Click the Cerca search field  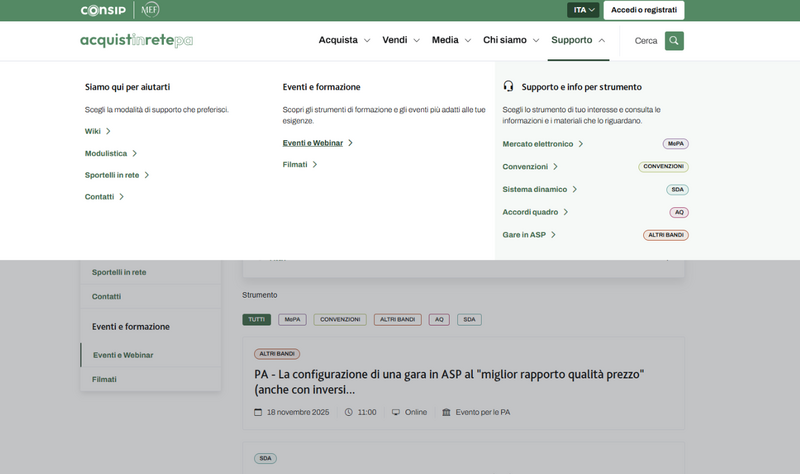pos(646,41)
